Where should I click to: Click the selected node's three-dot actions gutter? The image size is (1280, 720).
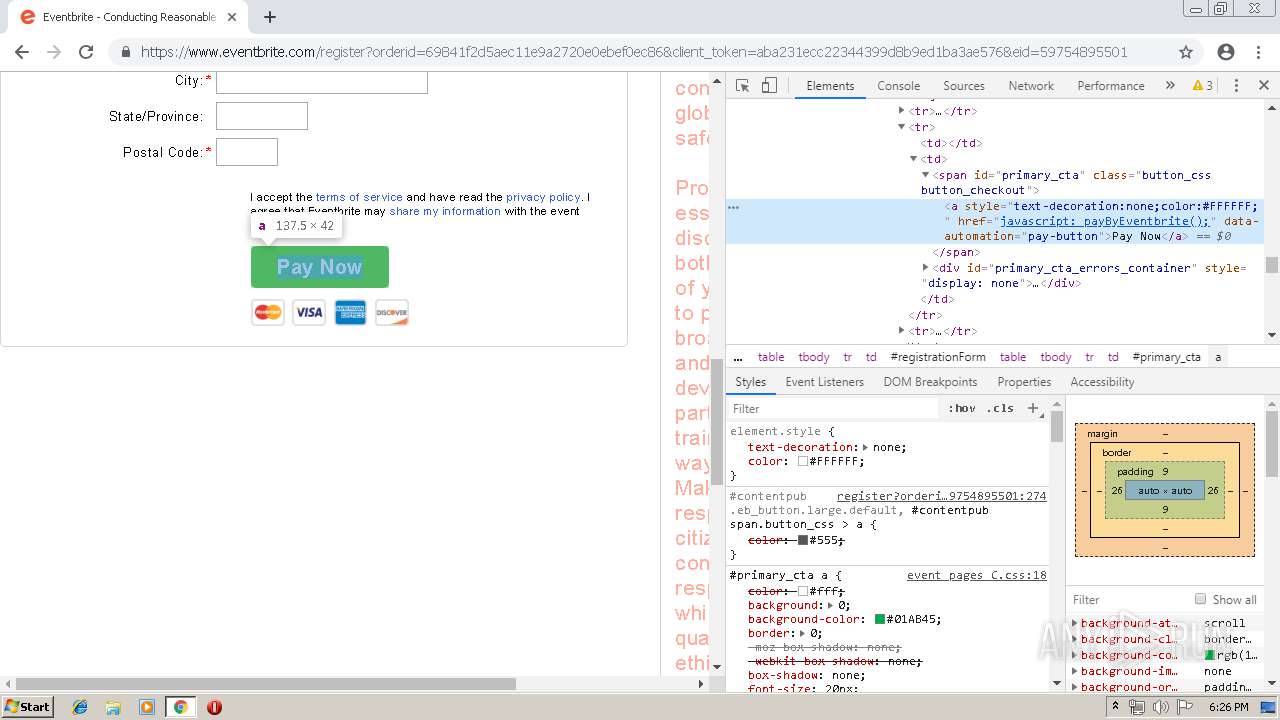(x=733, y=207)
